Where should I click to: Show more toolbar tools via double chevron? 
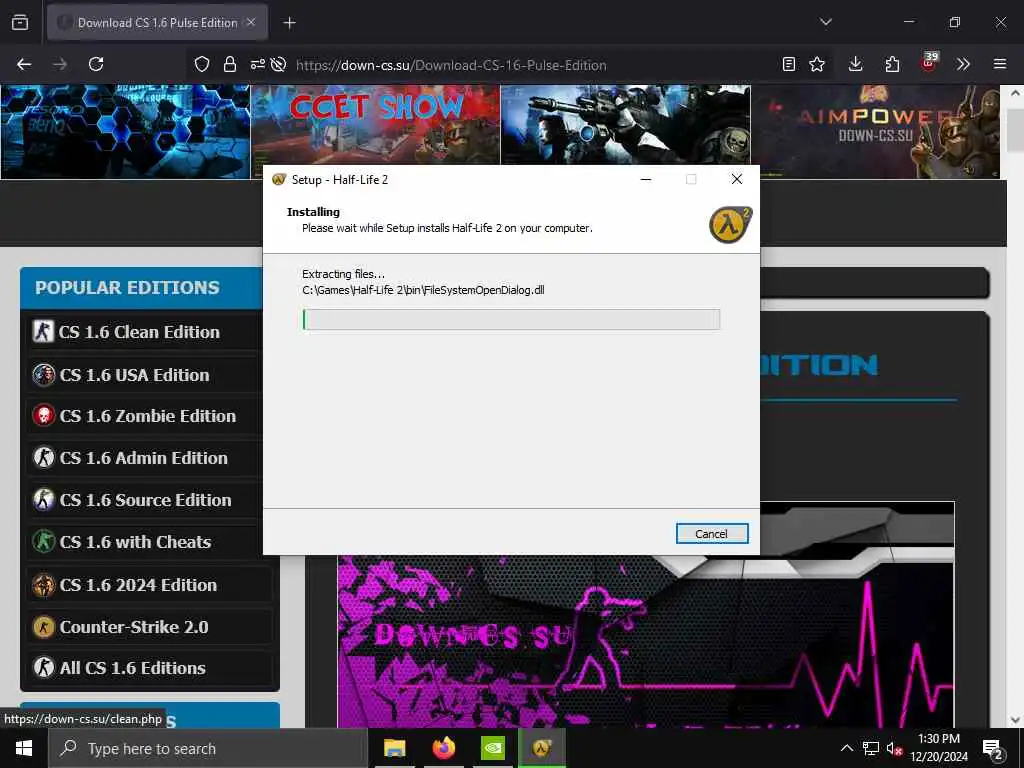pyautogui.click(x=963, y=64)
